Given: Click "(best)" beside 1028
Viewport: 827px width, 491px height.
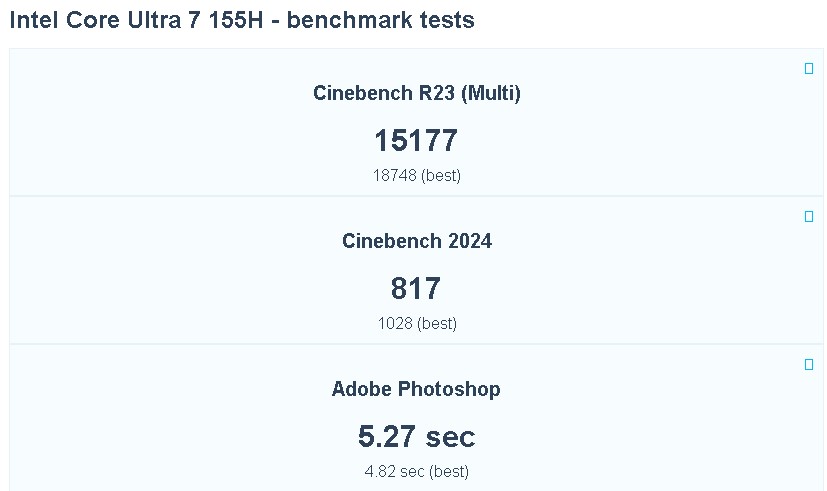Looking at the screenshot, I should coord(437,323).
